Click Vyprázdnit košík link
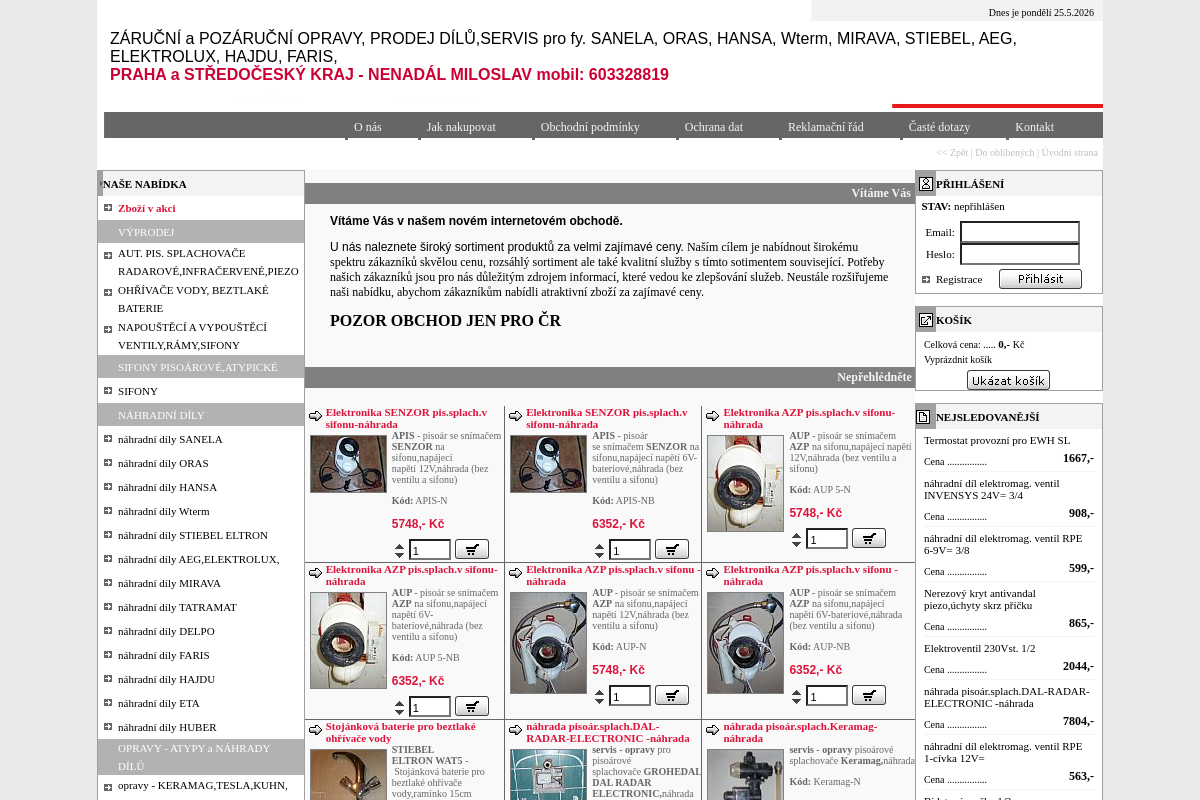 pyautogui.click(x=958, y=360)
